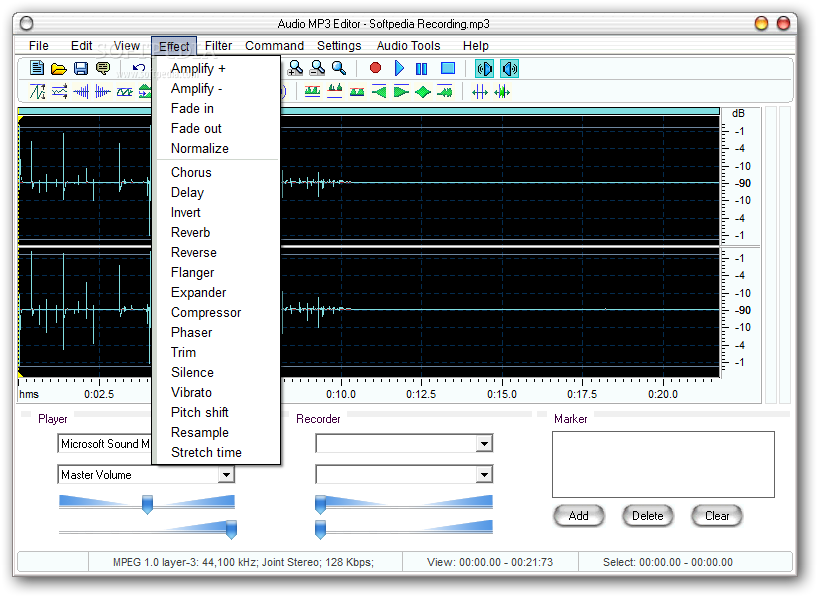Click green waveform icon with blue lines above and below
818x597 pixels.
pyautogui.click(x=312, y=92)
